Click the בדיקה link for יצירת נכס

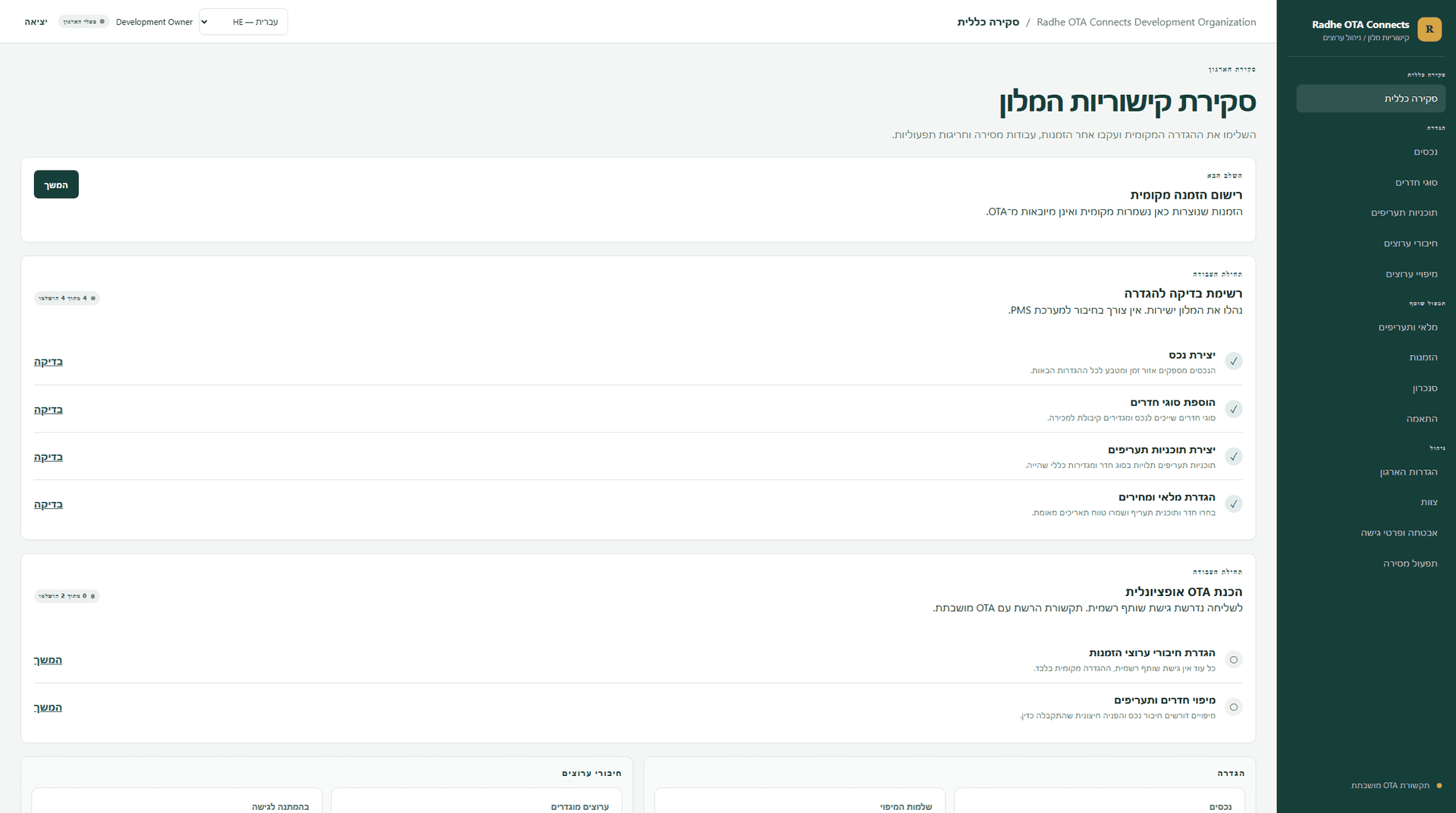click(x=49, y=362)
